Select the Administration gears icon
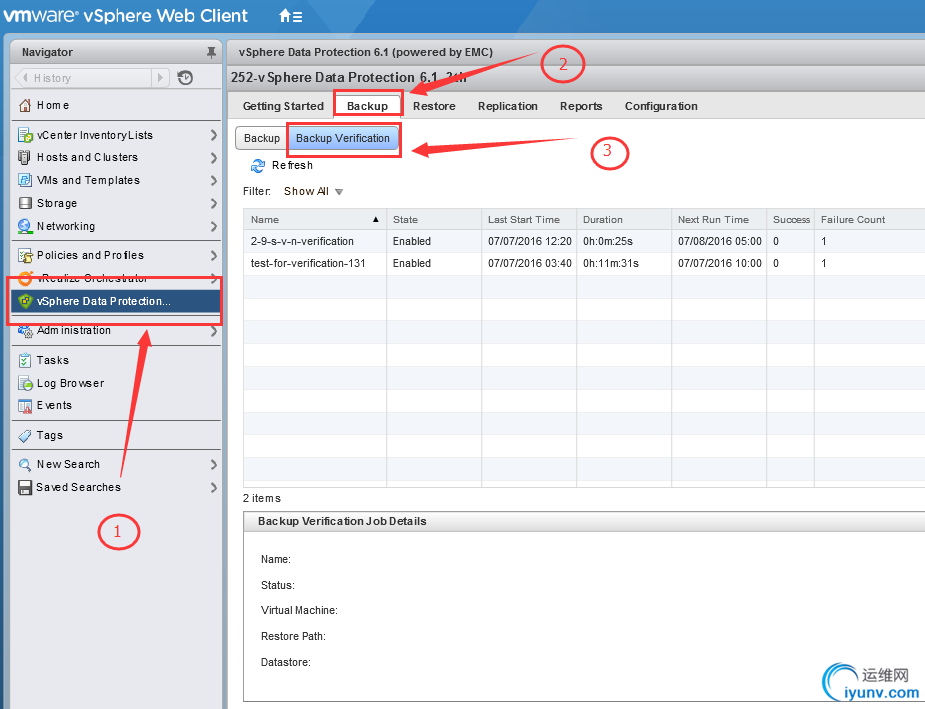Screen dimensions: 925x709 (25, 331)
